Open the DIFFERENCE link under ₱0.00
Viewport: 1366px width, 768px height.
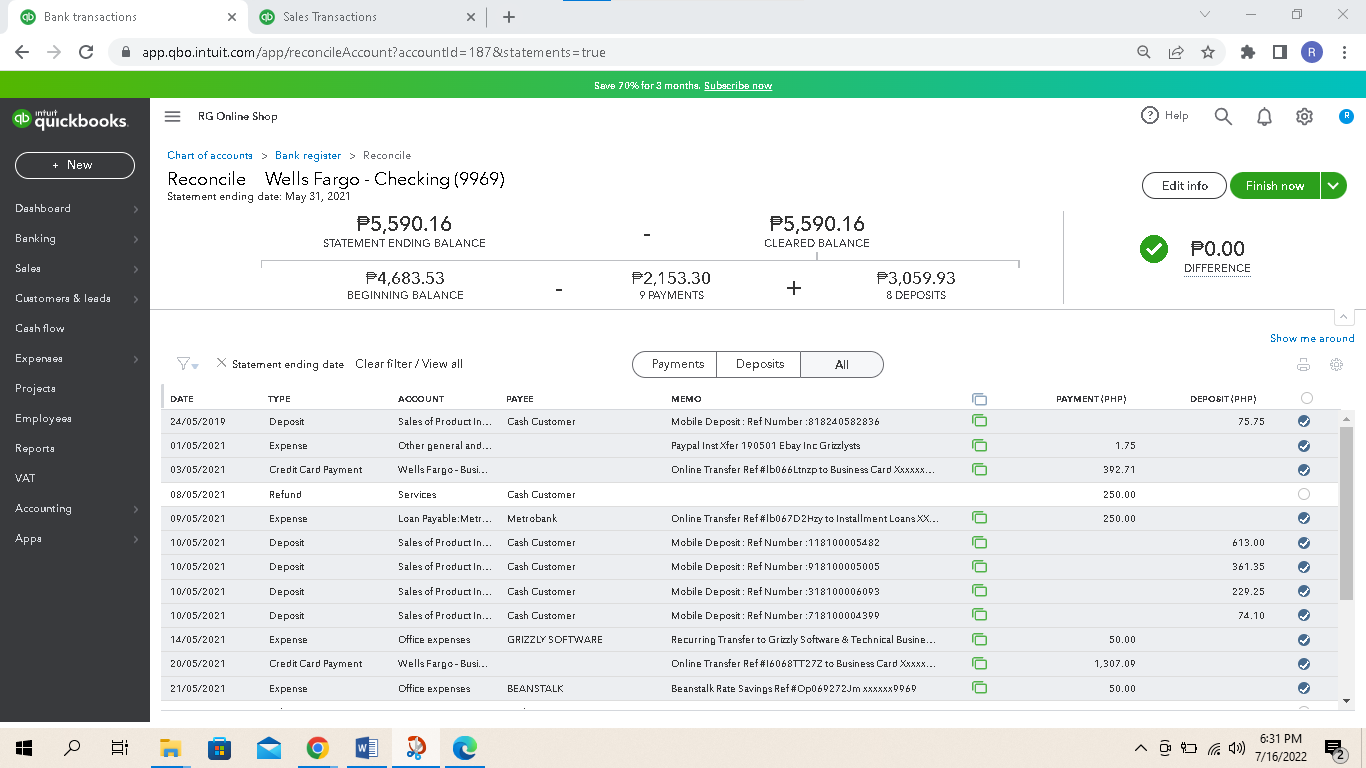pos(1217,268)
